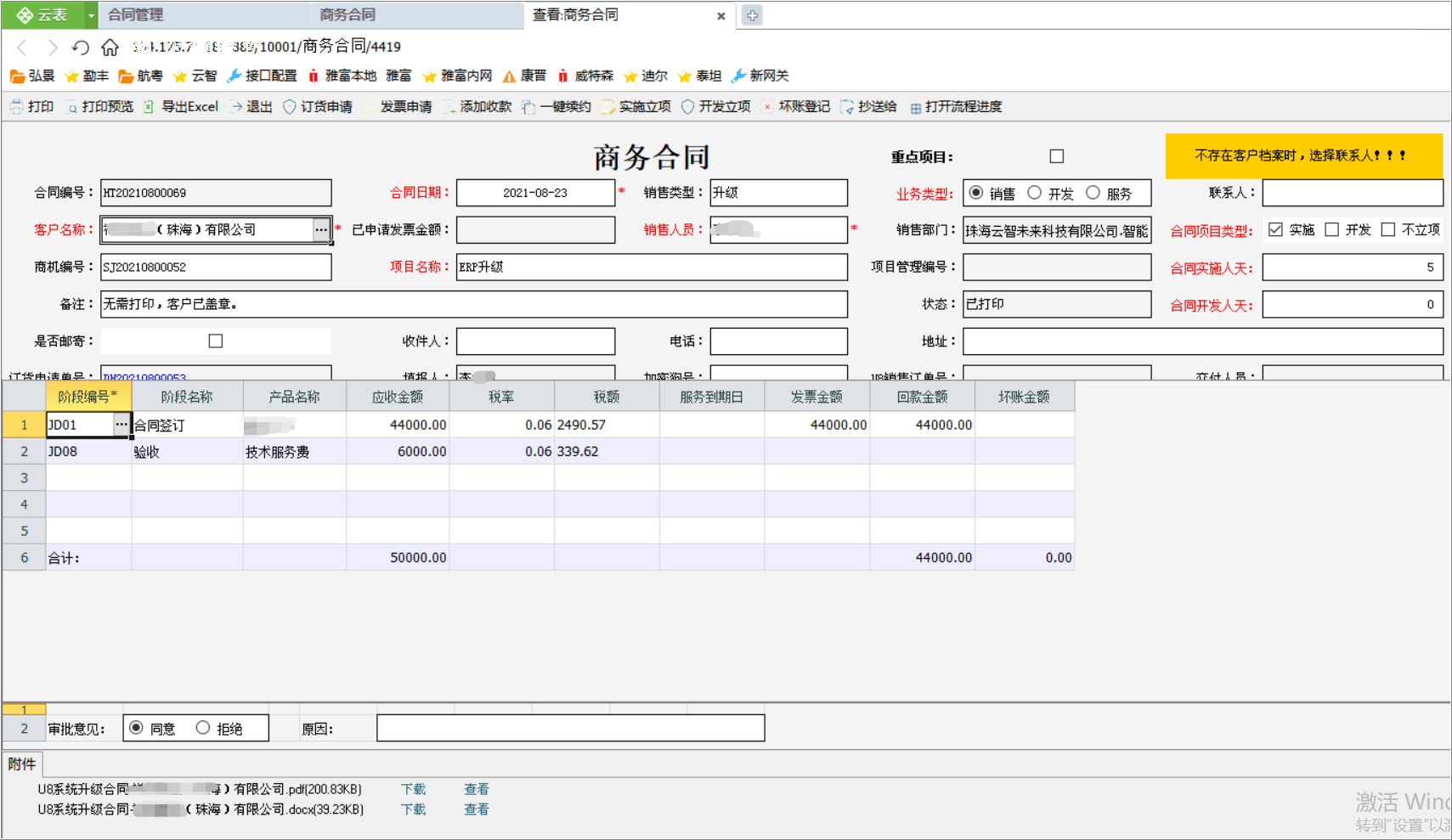Click the 原因 reason input field

click(571, 728)
